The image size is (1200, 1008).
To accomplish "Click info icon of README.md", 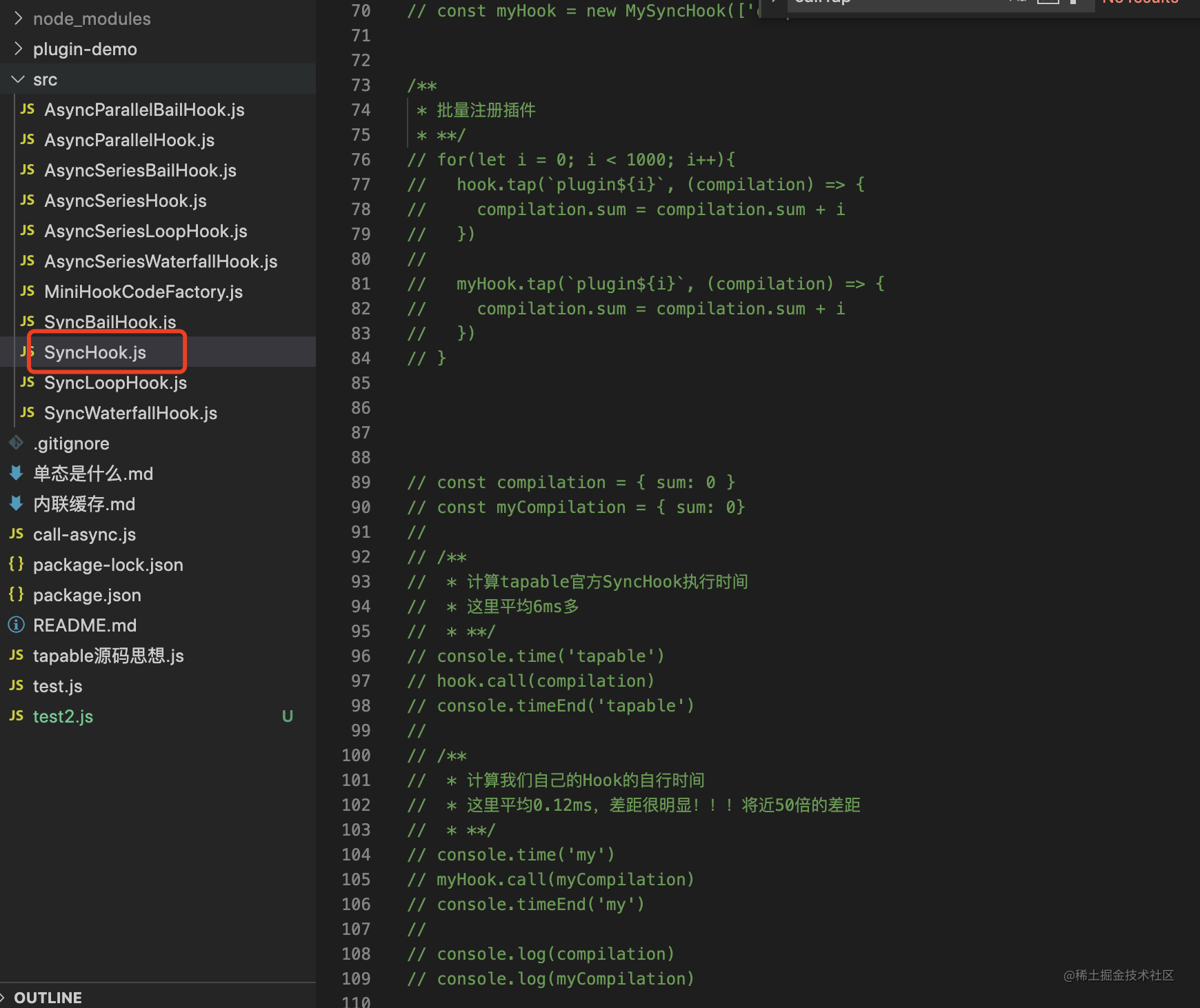I will tap(17, 625).
